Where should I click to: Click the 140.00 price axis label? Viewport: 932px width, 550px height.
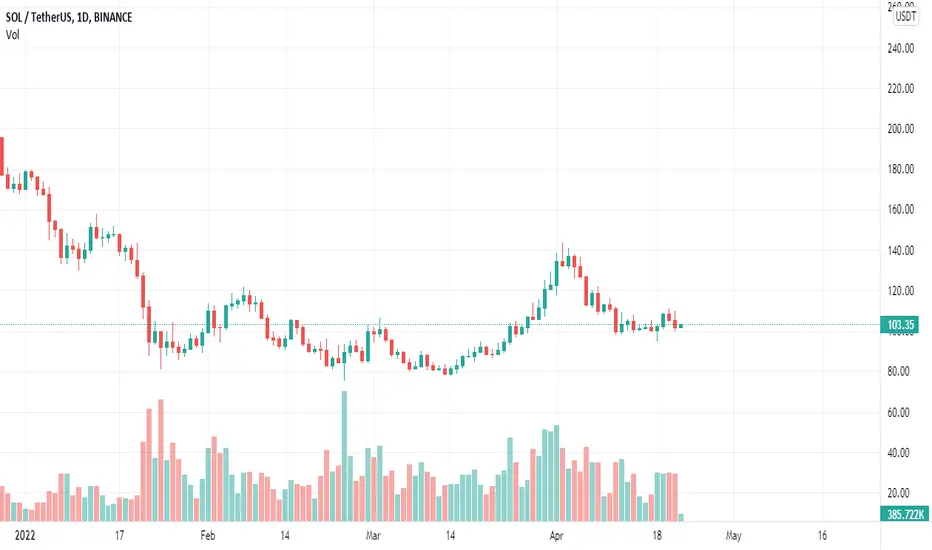click(900, 250)
